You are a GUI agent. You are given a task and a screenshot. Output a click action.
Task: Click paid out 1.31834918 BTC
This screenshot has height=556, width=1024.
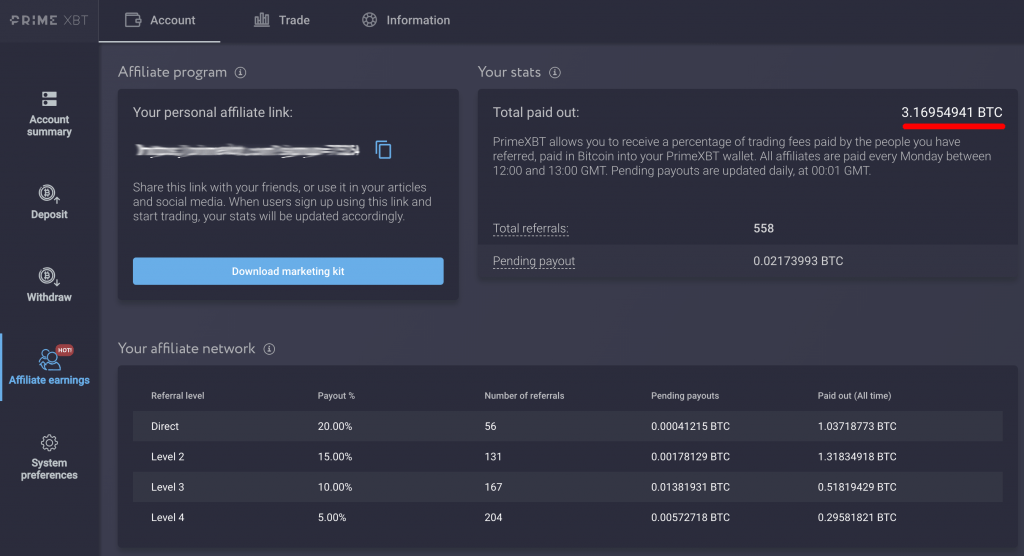(857, 457)
